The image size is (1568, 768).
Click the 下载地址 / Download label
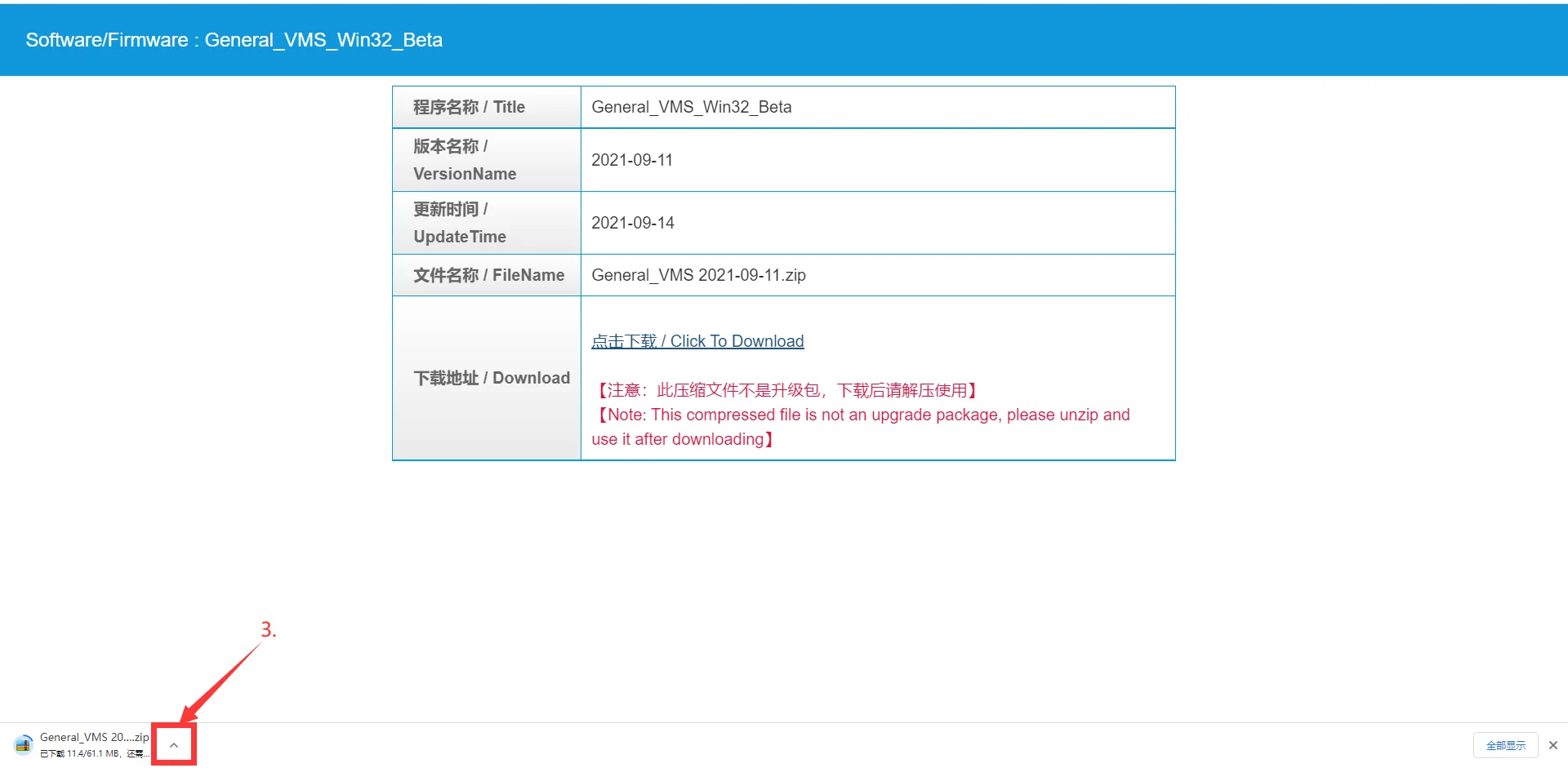492,378
